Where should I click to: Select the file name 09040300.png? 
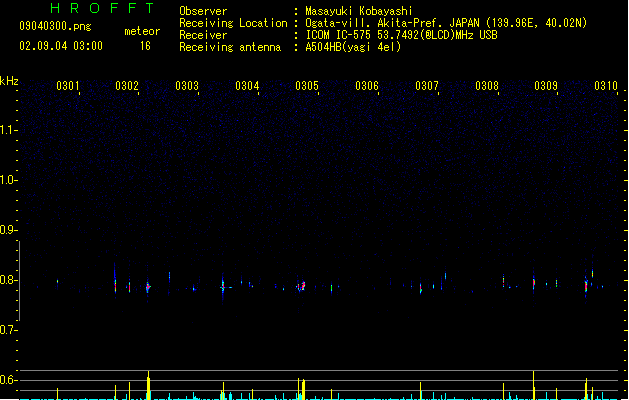coord(55,26)
